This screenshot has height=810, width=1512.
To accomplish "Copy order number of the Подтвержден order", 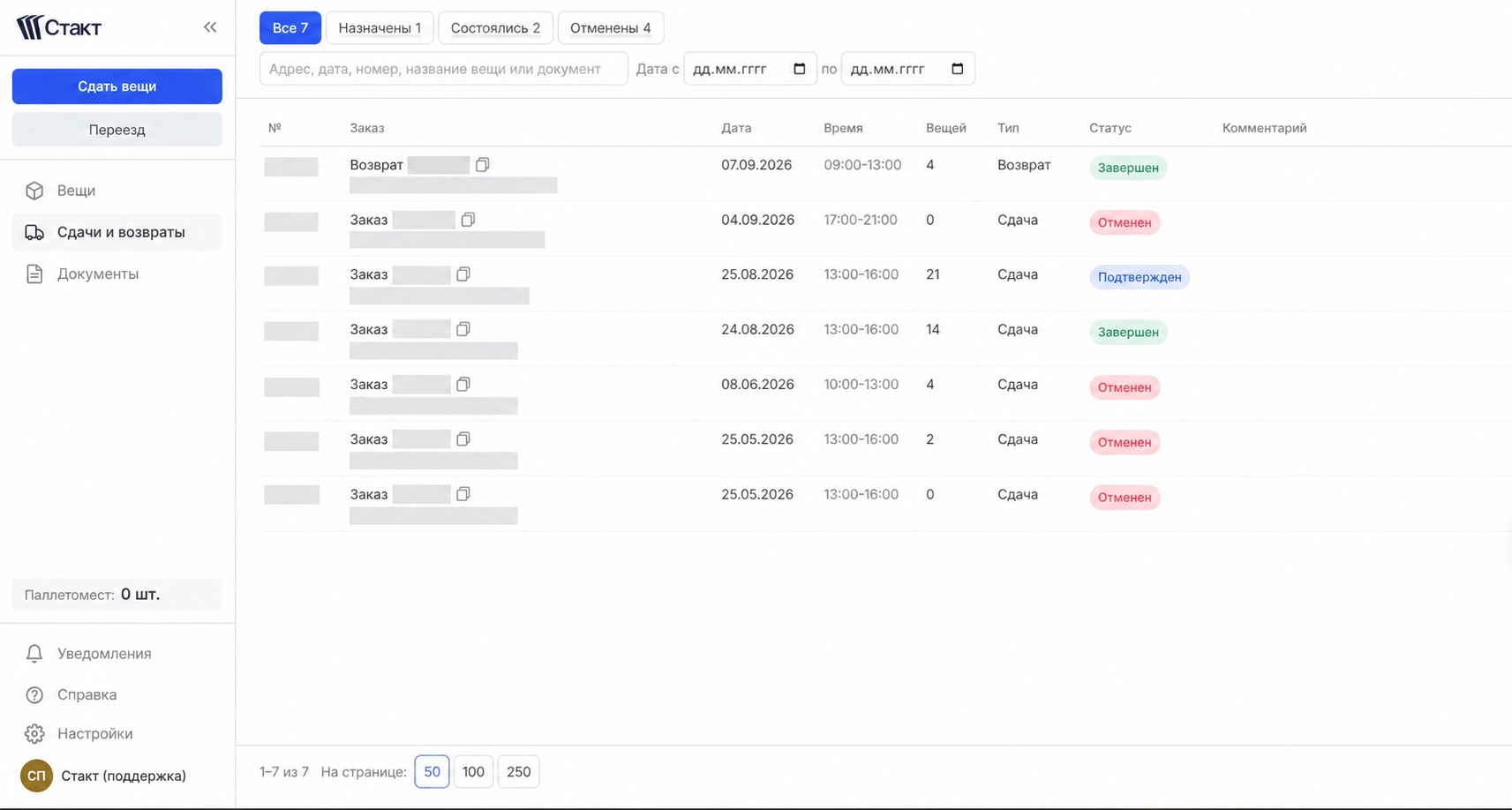I will [x=463, y=274].
